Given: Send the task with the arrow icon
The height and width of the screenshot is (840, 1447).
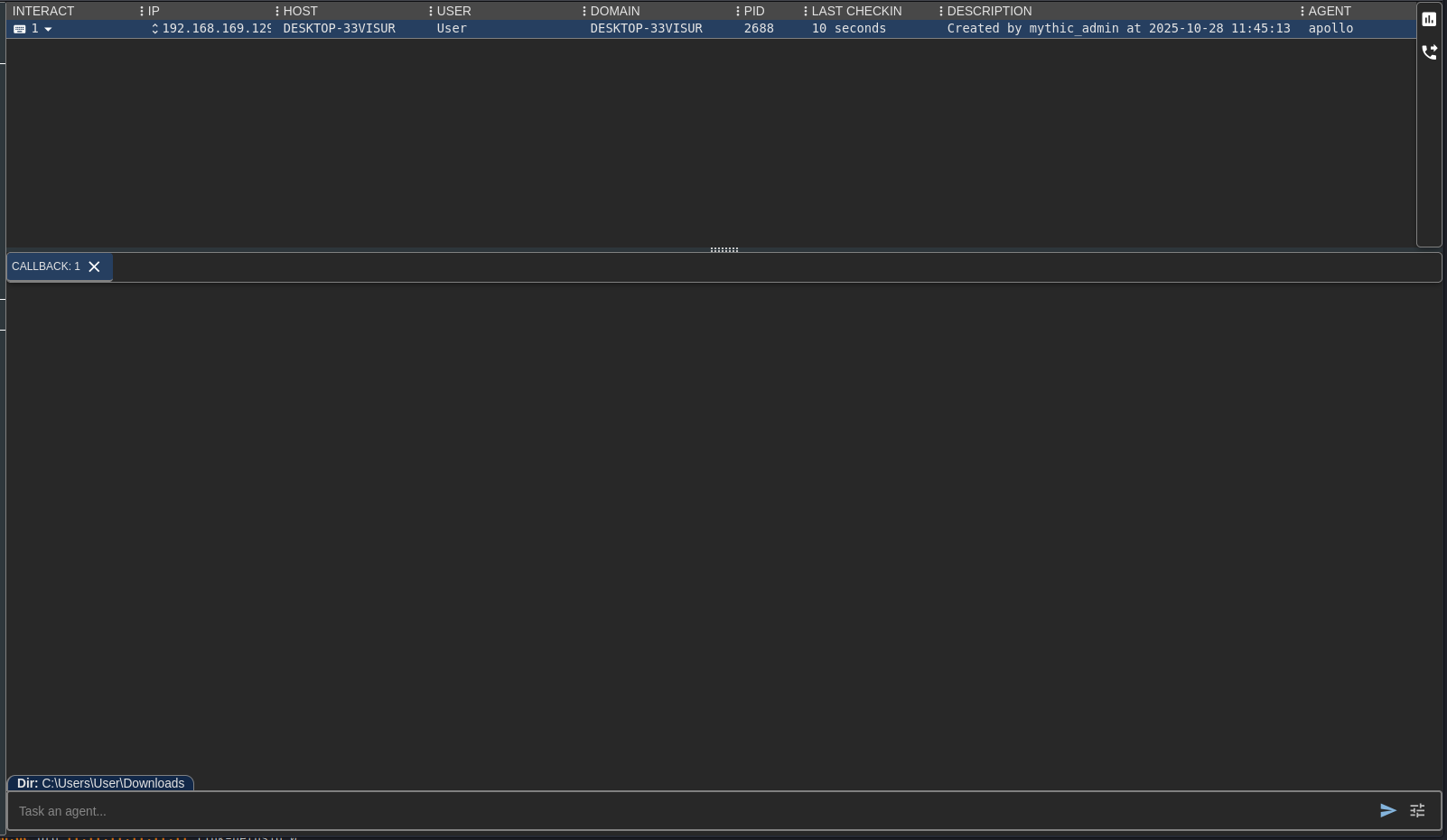Looking at the screenshot, I should [x=1387, y=811].
